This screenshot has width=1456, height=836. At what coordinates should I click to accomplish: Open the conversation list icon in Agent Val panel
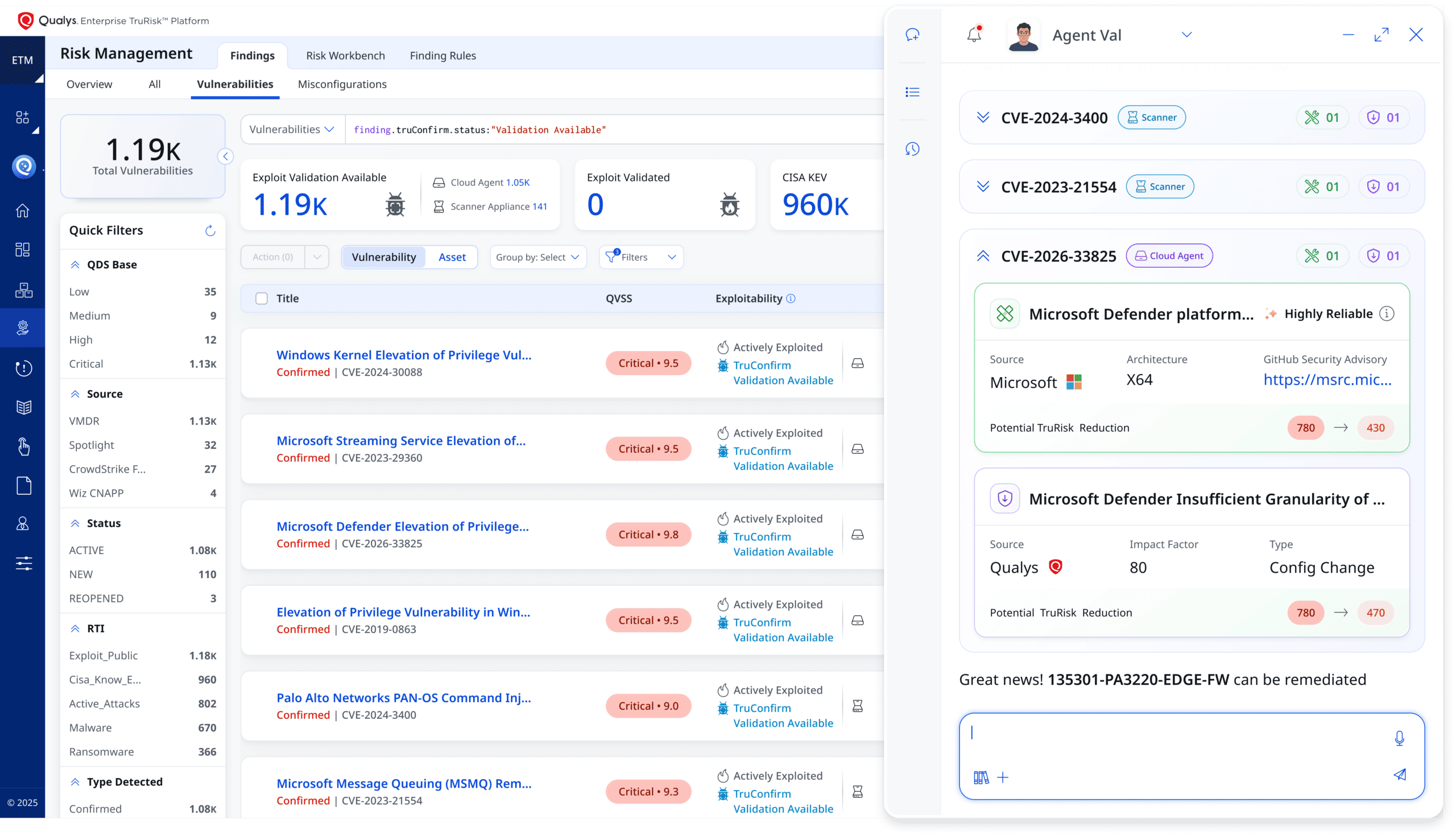(912, 92)
